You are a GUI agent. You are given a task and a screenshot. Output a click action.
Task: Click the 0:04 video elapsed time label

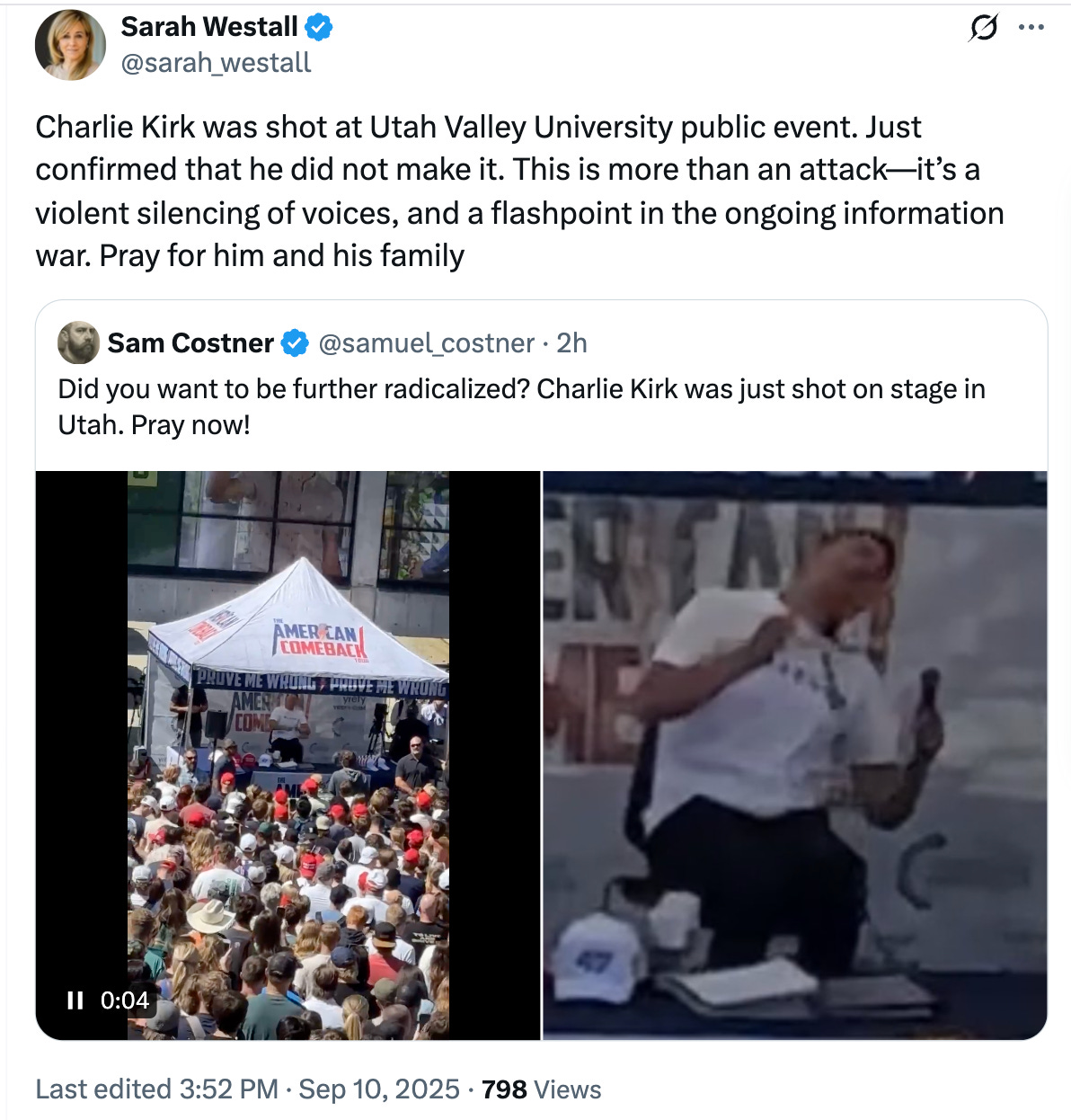124,1000
